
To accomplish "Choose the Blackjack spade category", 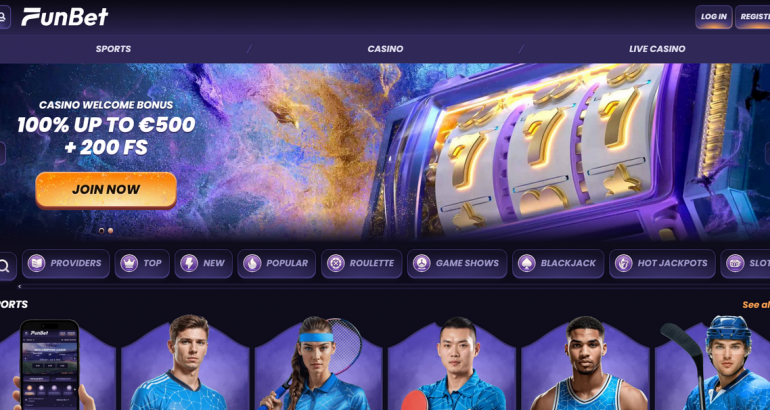I will coord(558,264).
